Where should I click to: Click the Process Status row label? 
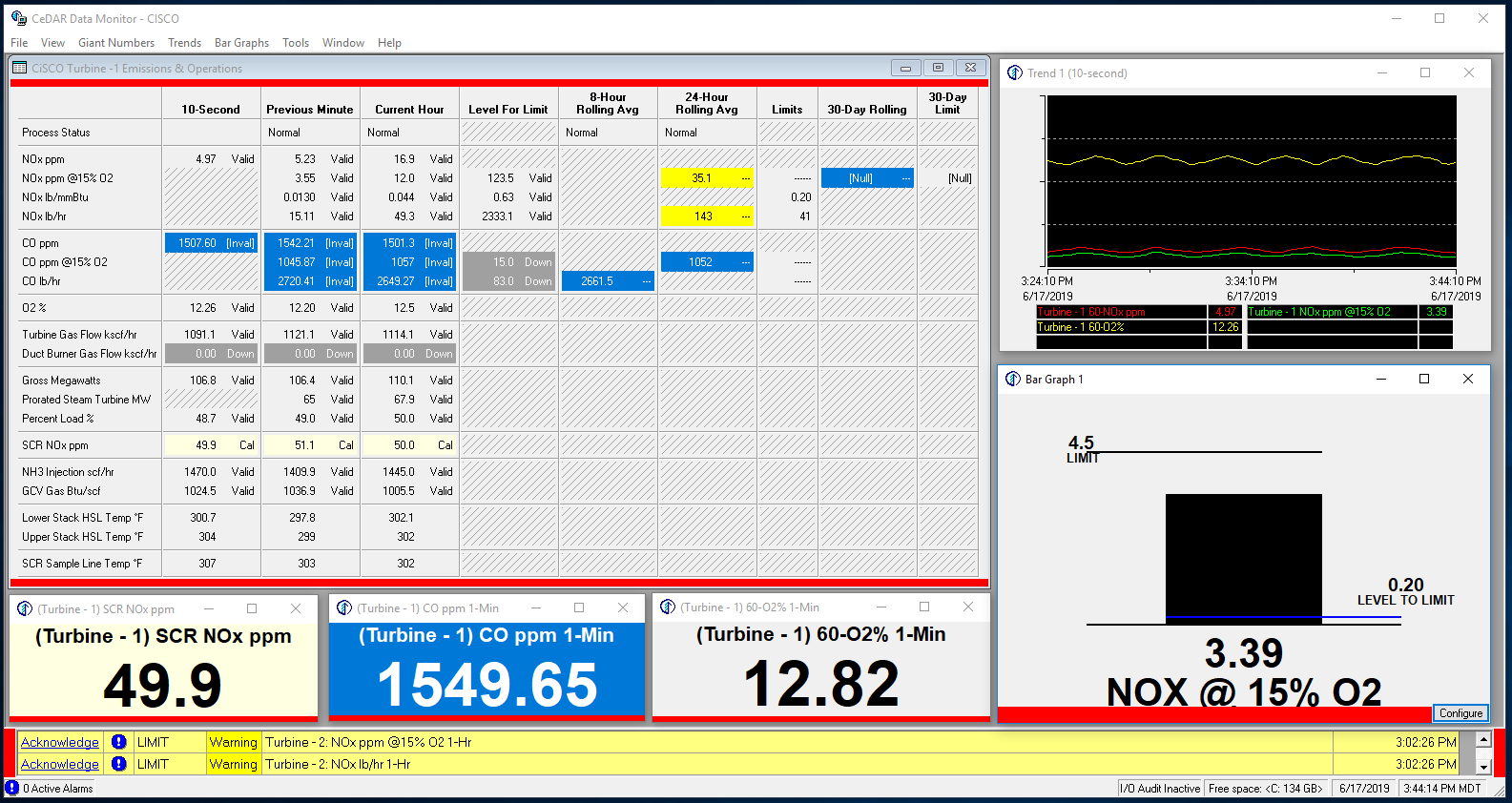(x=56, y=133)
